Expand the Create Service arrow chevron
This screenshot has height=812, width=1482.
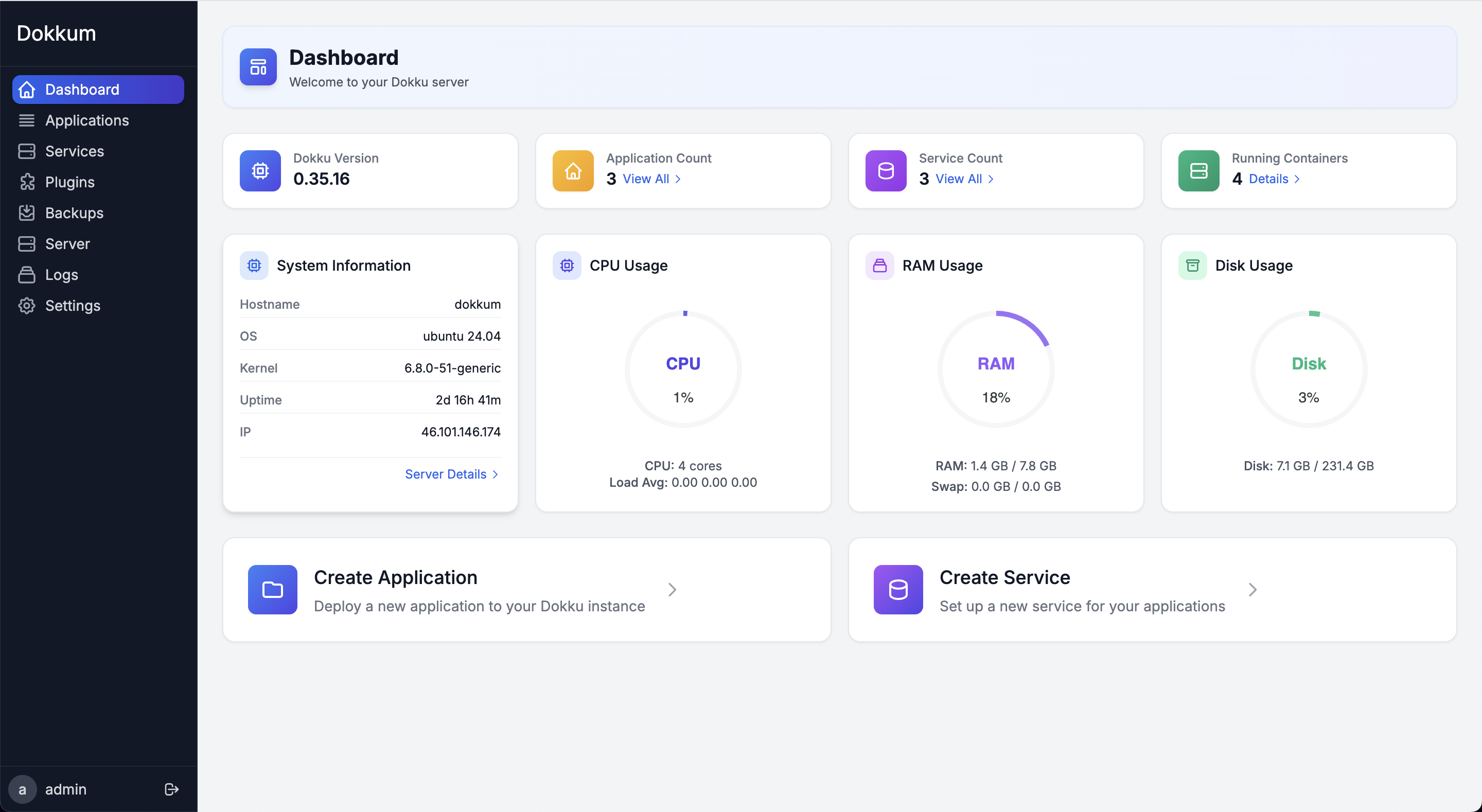[1253, 589]
